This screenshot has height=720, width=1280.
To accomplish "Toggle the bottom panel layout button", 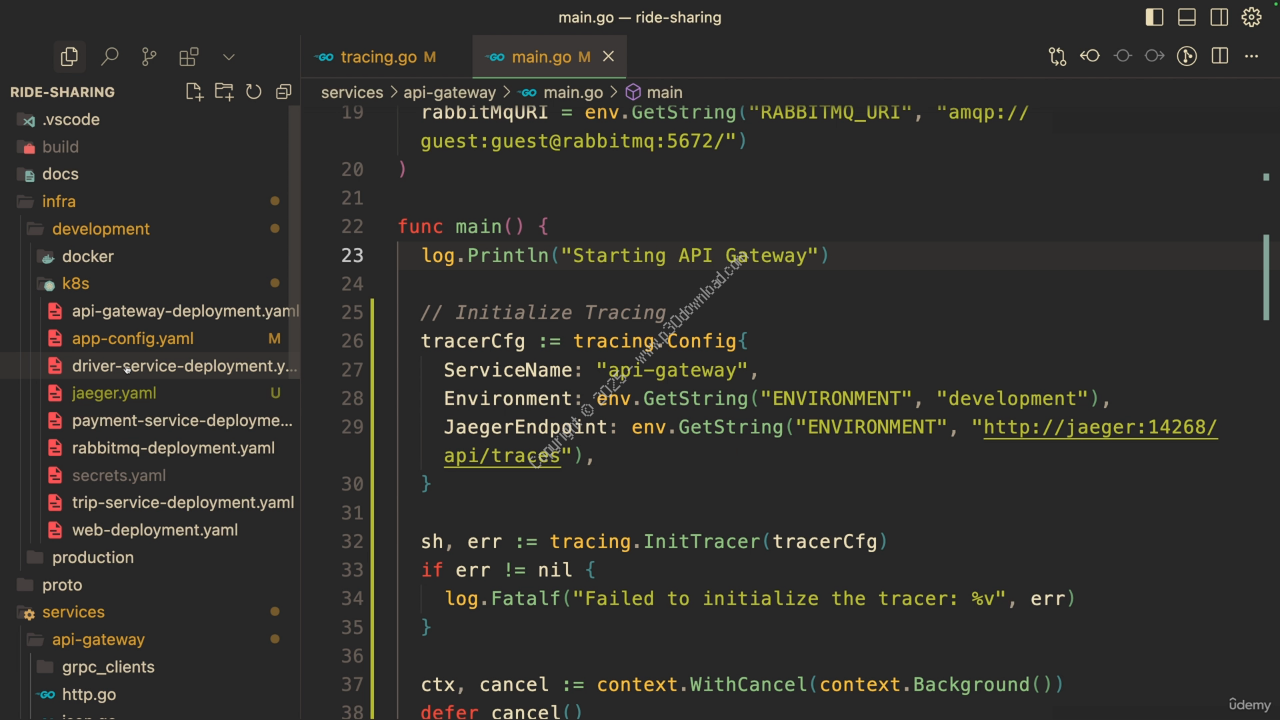I will pos(1187,17).
